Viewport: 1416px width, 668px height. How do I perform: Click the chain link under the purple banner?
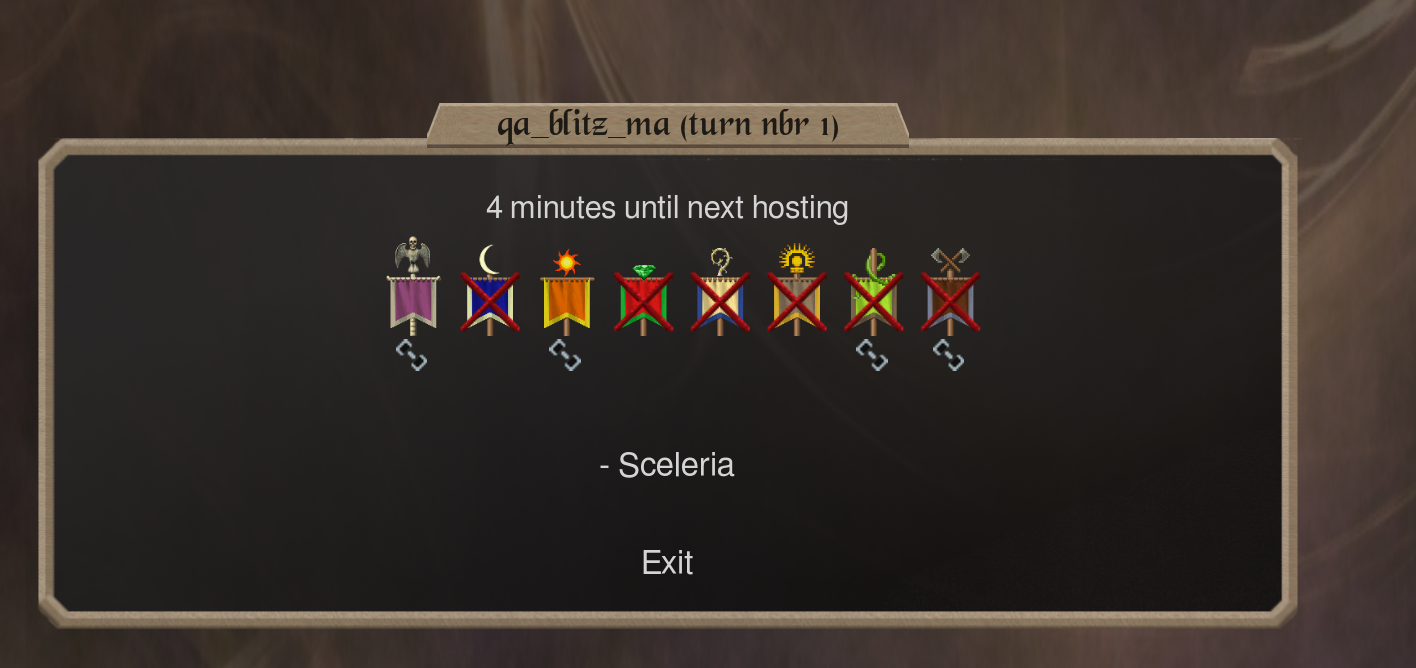coord(411,355)
